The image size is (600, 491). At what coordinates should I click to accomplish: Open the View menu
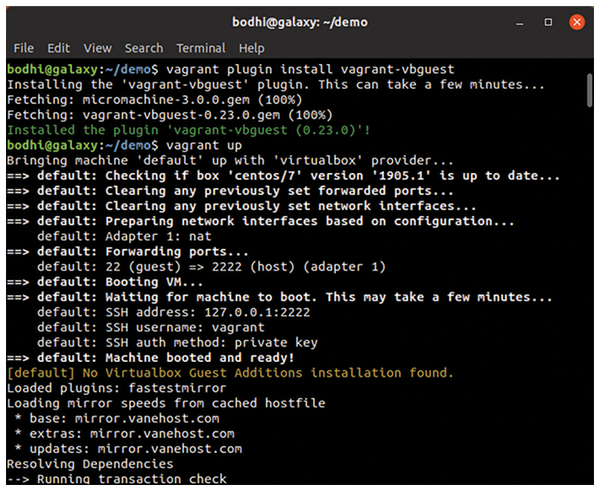(x=98, y=48)
